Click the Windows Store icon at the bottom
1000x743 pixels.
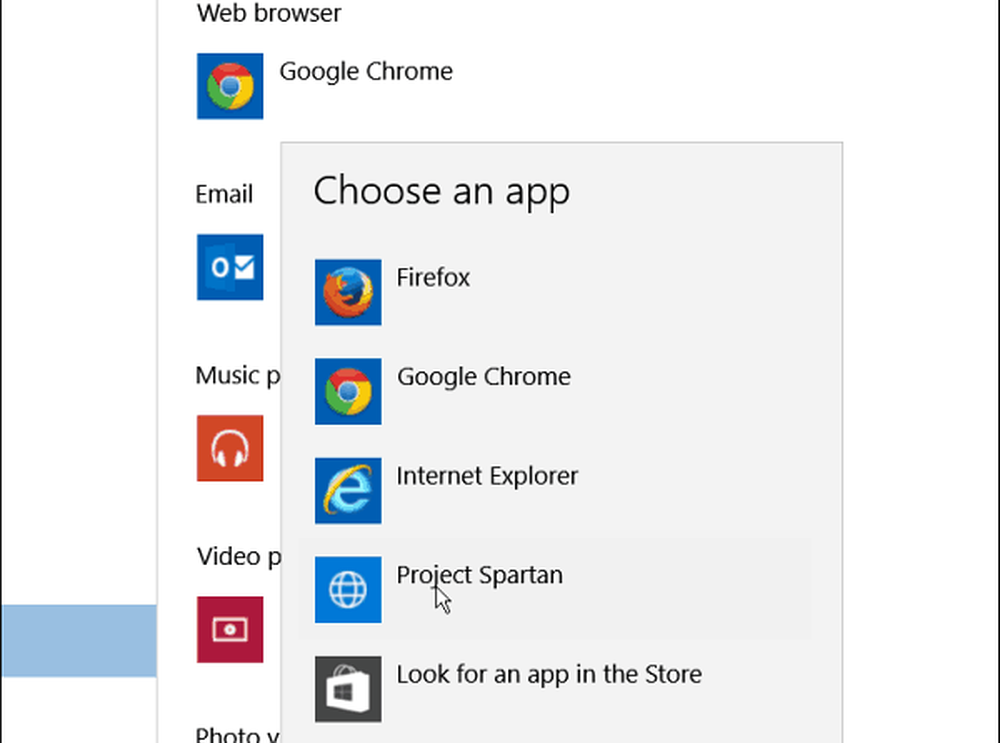pos(348,689)
